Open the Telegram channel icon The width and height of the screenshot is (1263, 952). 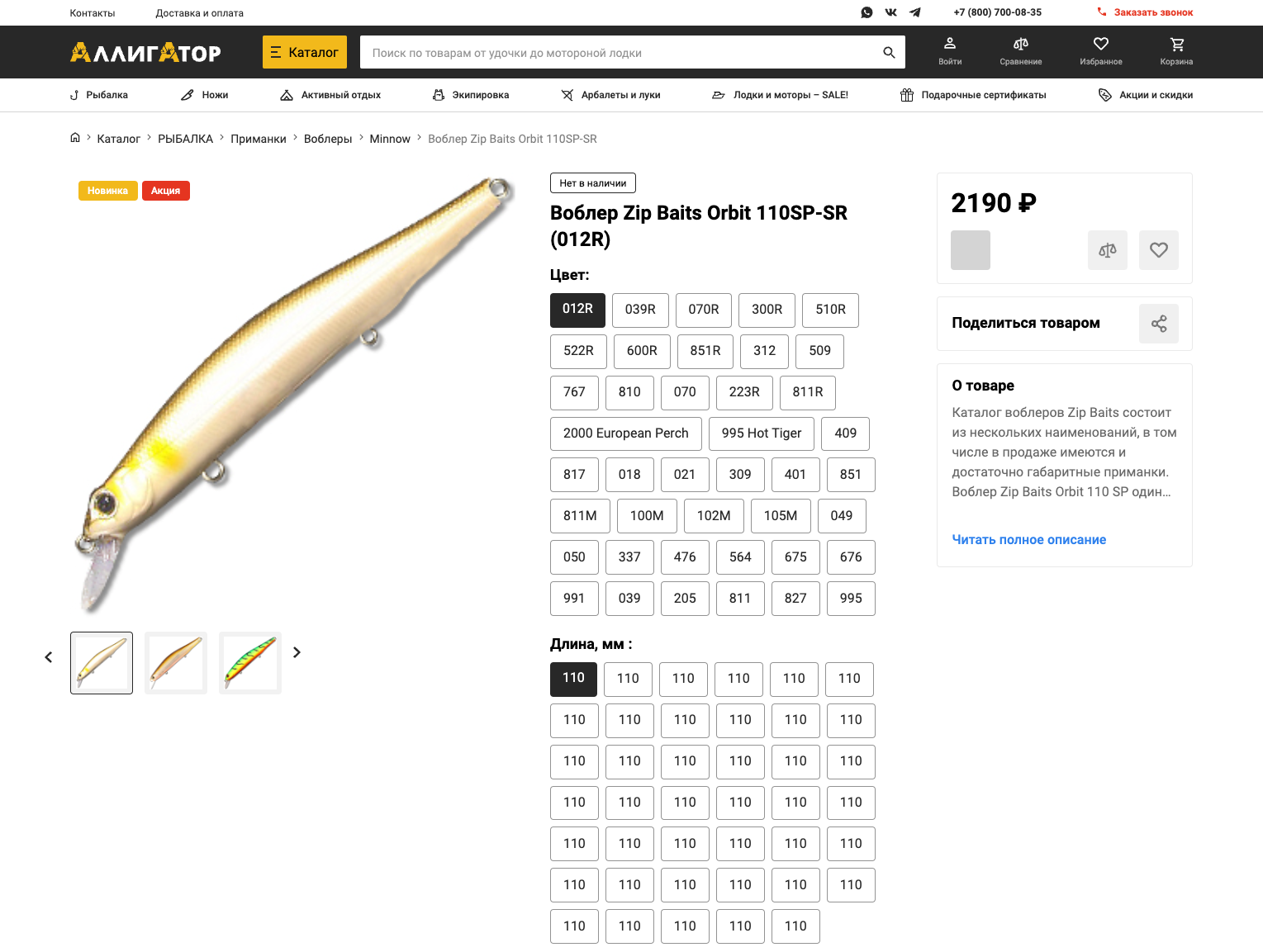pyautogui.click(x=915, y=12)
